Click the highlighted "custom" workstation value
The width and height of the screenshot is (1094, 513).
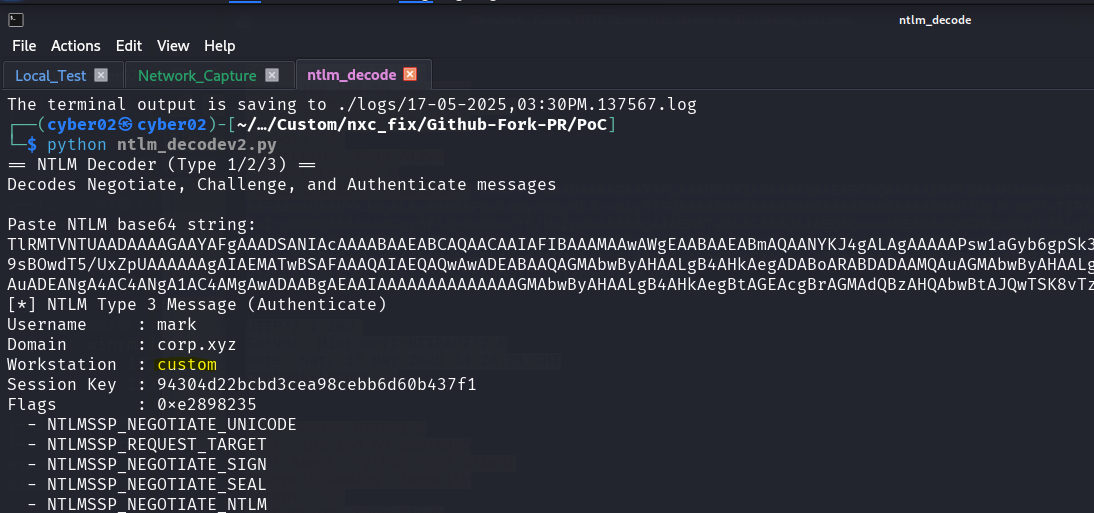coord(187,365)
